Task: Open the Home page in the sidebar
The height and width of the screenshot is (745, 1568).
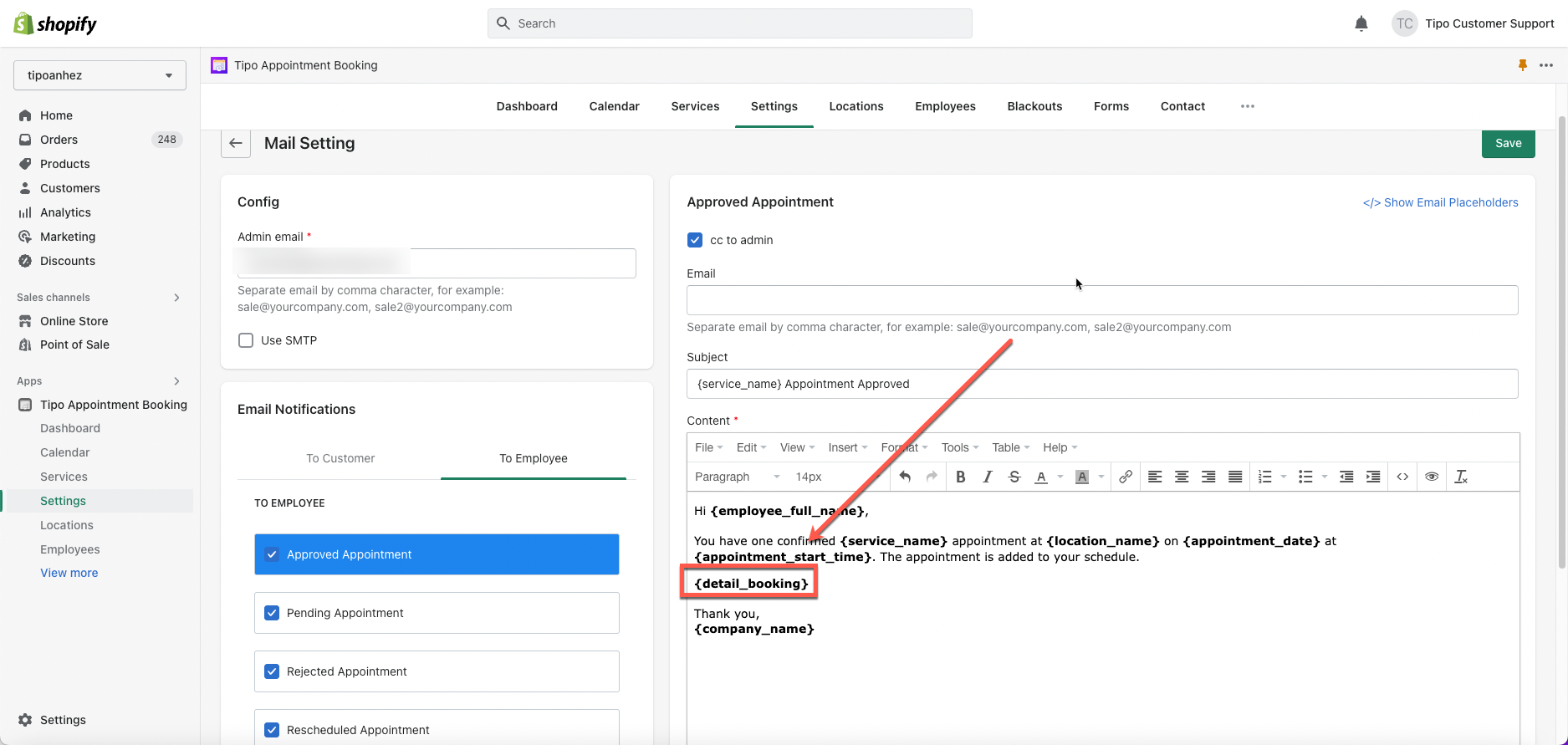Action: pyautogui.click(x=56, y=115)
